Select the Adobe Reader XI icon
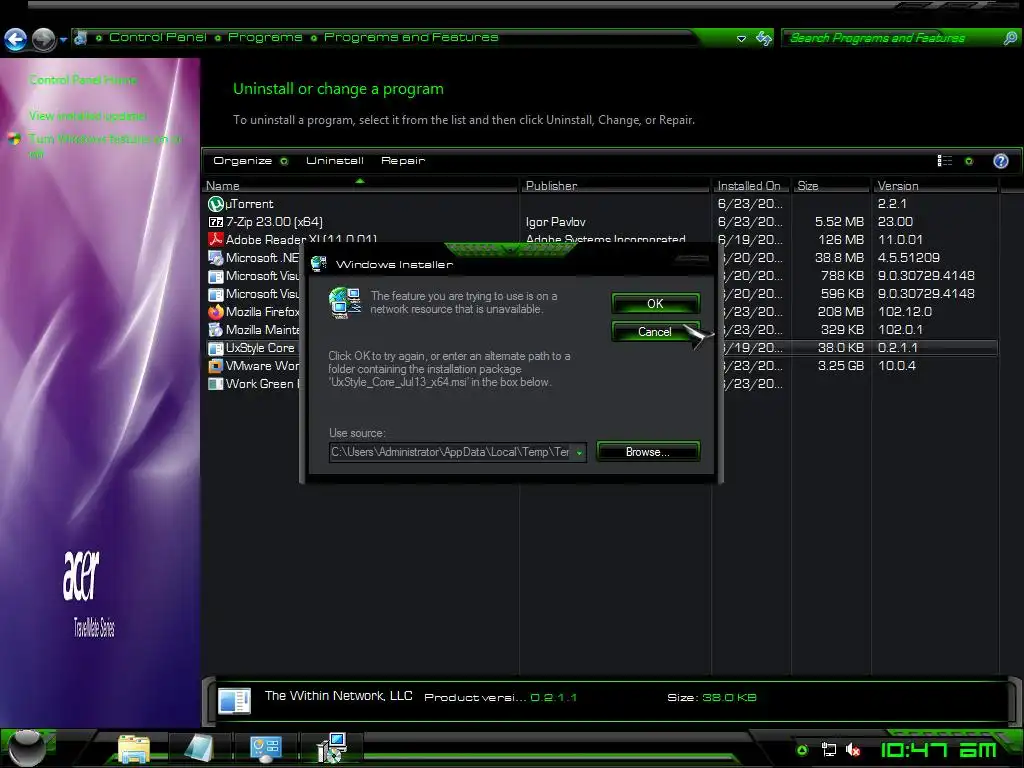Image resolution: width=1024 pixels, height=768 pixels. coord(216,240)
